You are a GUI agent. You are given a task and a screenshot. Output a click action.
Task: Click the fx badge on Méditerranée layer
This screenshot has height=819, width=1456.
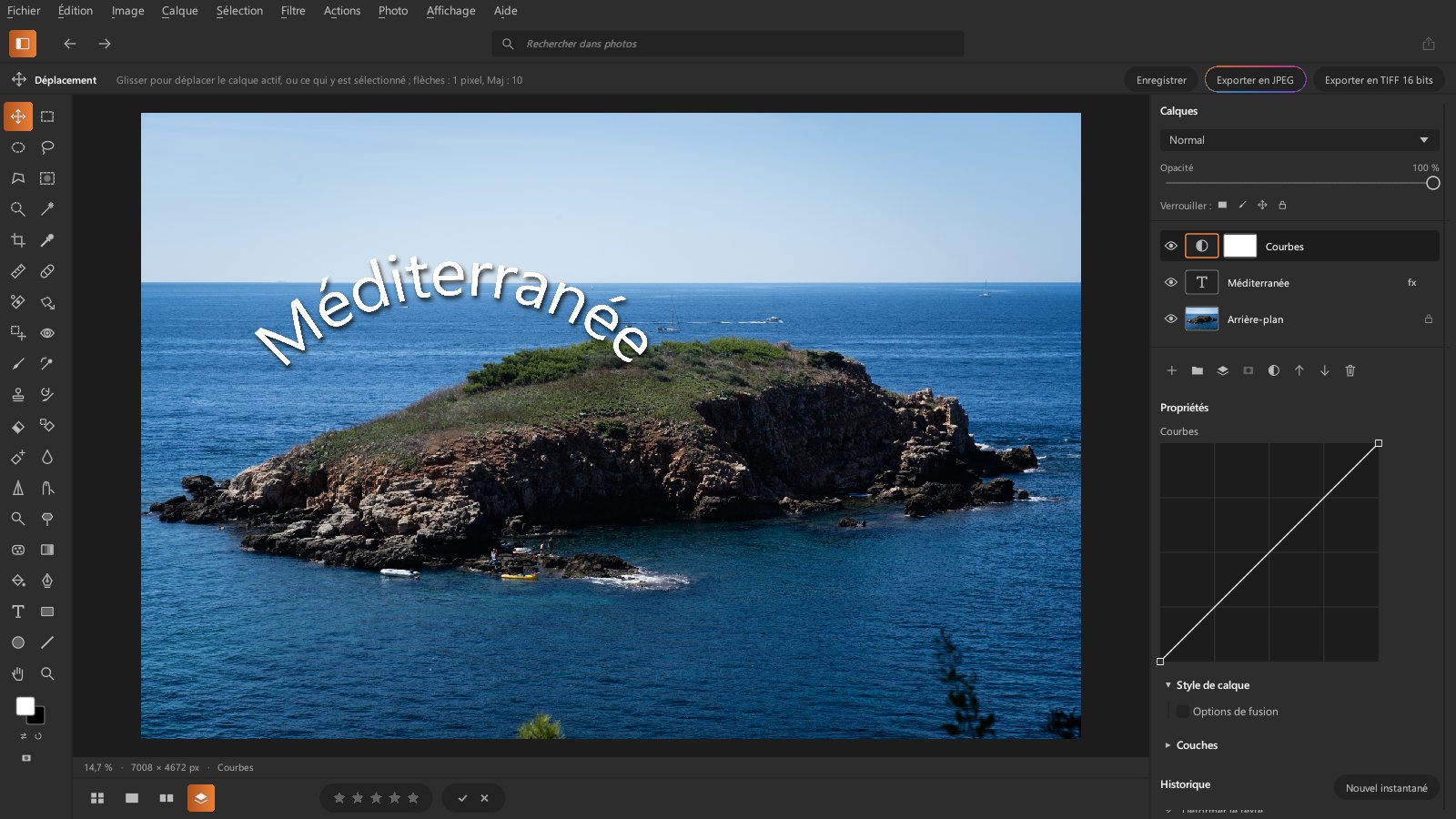click(x=1412, y=282)
